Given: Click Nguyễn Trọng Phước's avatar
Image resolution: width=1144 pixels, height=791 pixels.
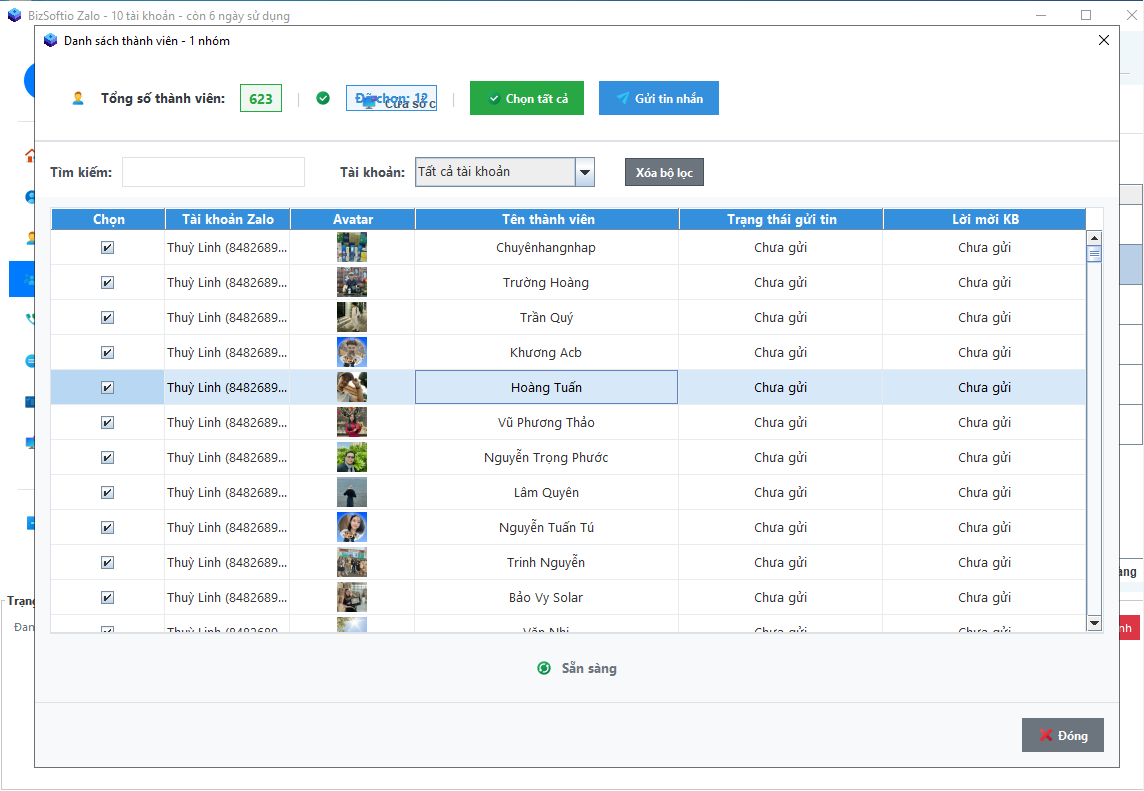Looking at the screenshot, I should 352,458.
